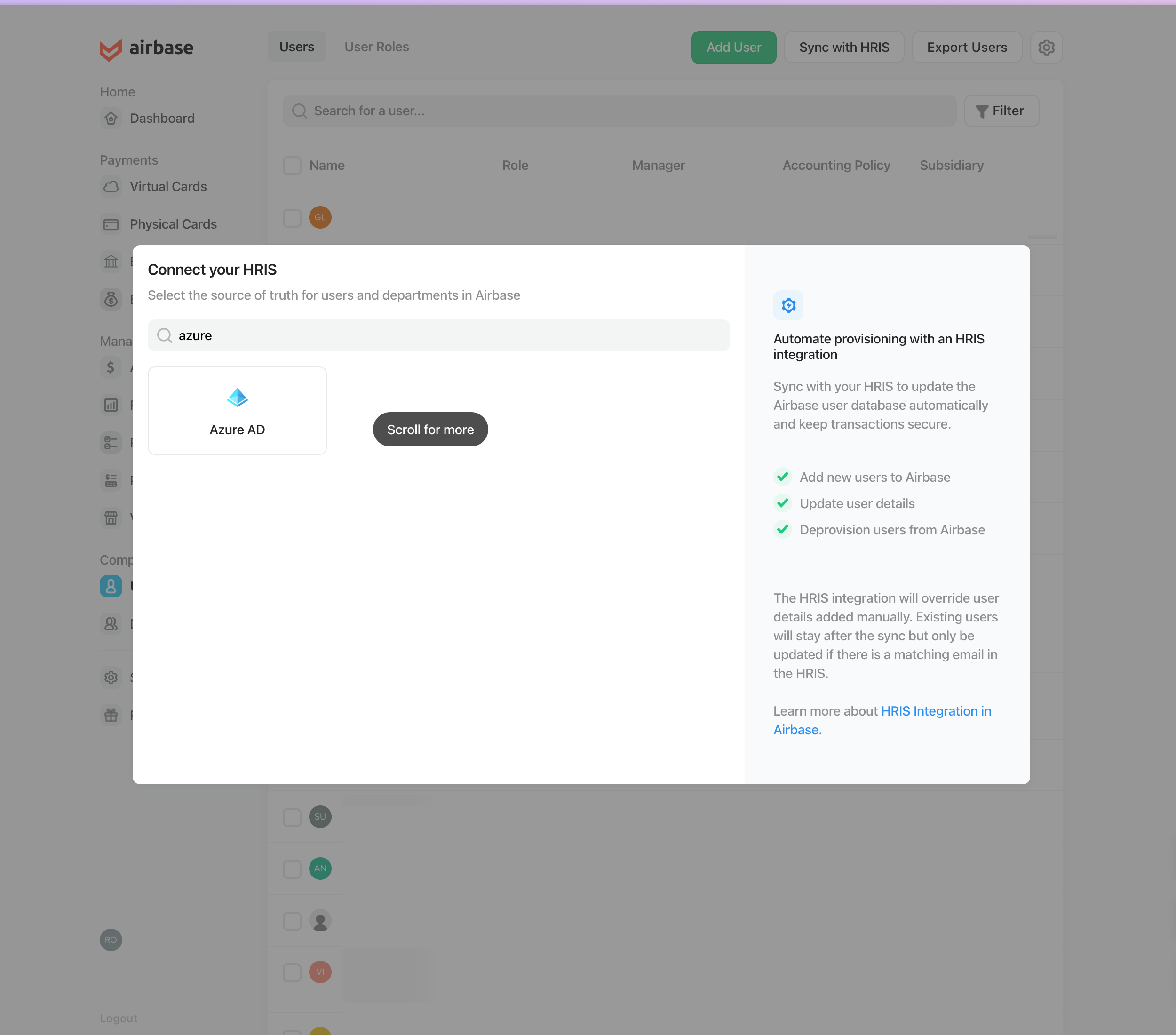Click the azure search input field
The height and width of the screenshot is (1035, 1176).
tap(438, 335)
